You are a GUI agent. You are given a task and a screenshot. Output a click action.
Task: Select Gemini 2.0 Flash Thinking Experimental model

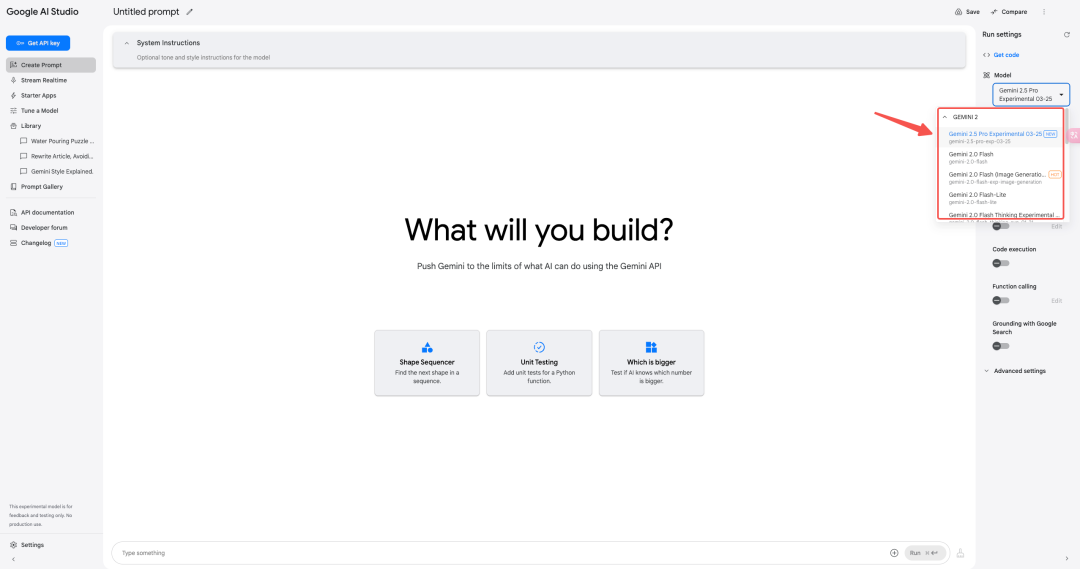(x=1002, y=215)
